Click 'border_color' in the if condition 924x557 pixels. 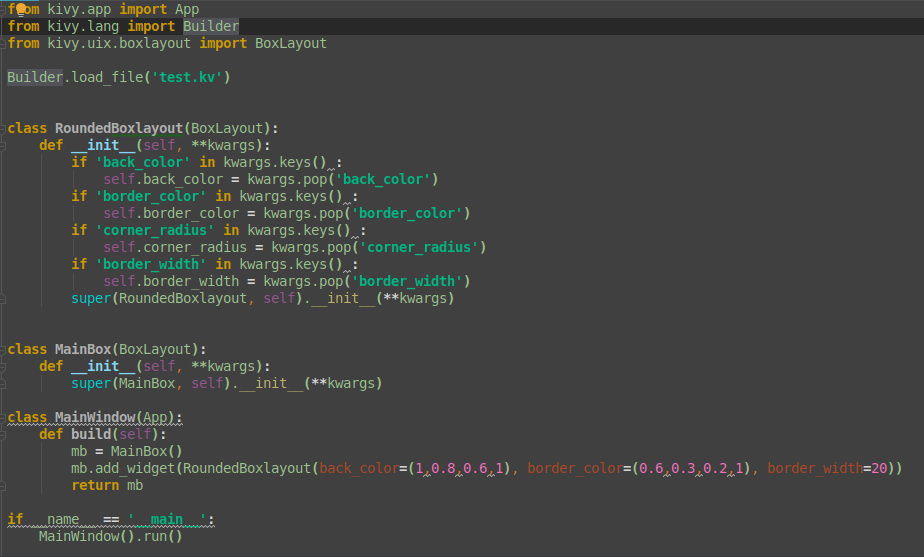click(151, 196)
